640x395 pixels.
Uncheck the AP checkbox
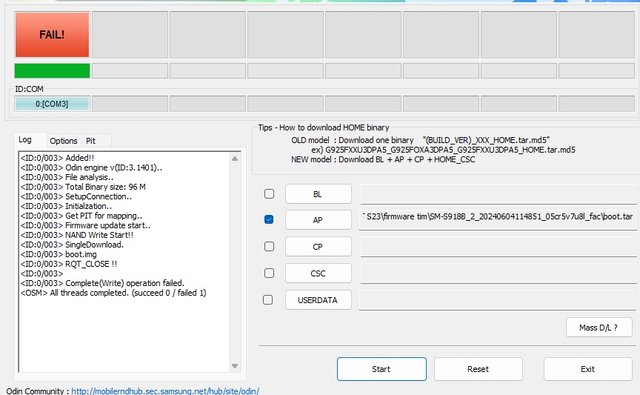269,220
